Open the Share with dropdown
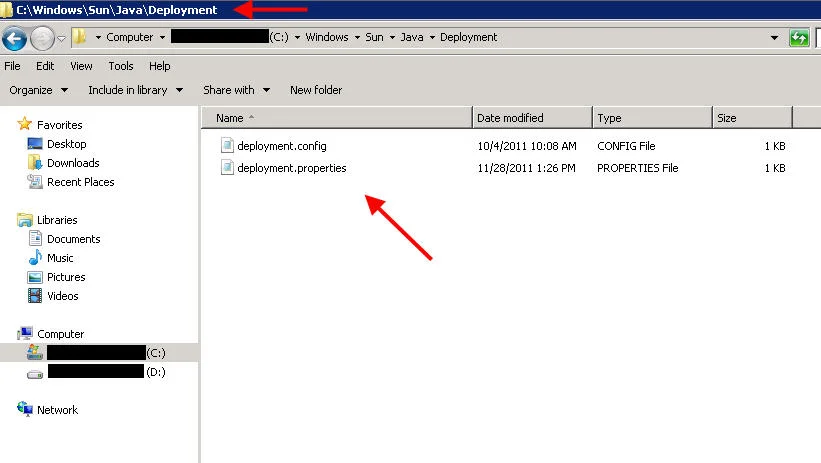 click(237, 90)
